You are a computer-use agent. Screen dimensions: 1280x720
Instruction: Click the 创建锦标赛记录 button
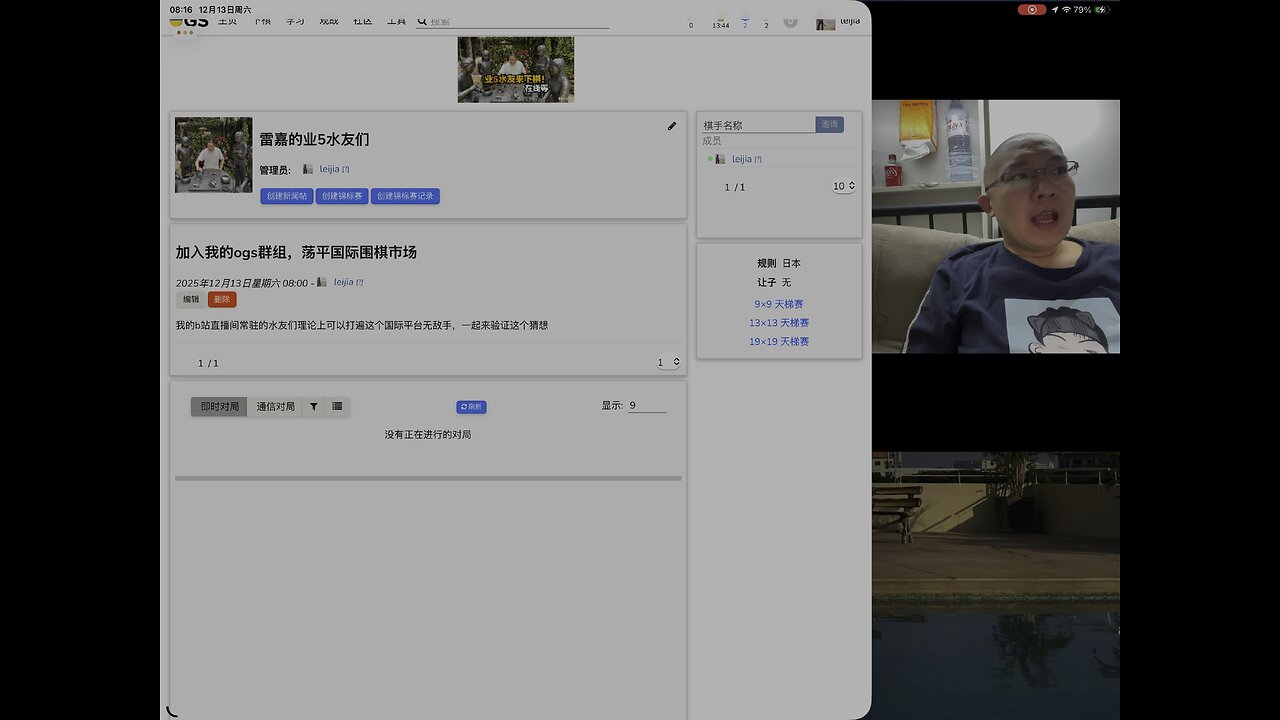405,196
